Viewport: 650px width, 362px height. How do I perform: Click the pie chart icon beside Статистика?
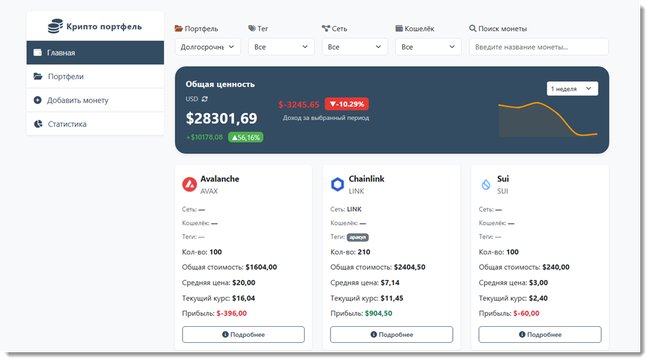[x=38, y=124]
